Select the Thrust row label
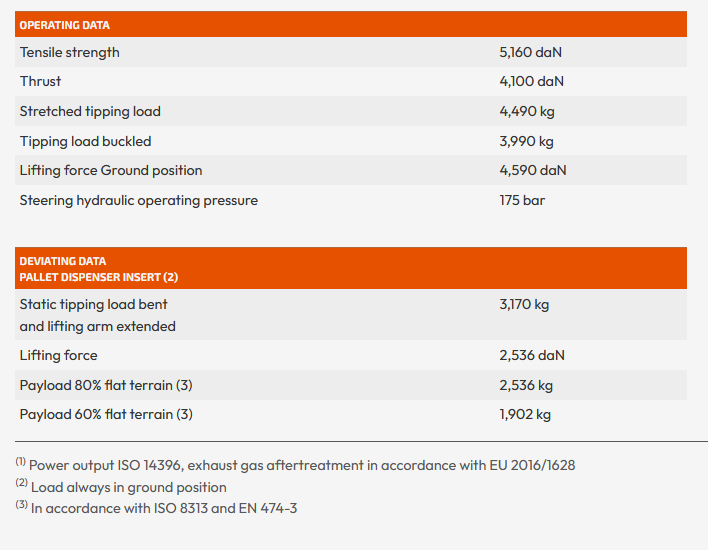 [x=40, y=81]
